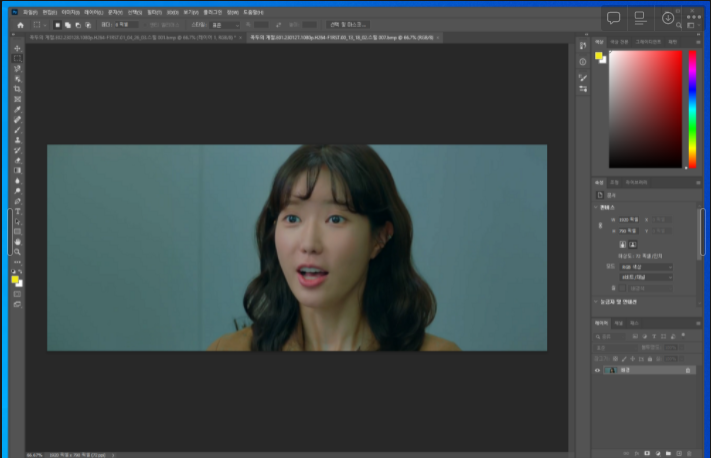Select the Crop tool
The width and height of the screenshot is (711, 458).
tap(17, 89)
